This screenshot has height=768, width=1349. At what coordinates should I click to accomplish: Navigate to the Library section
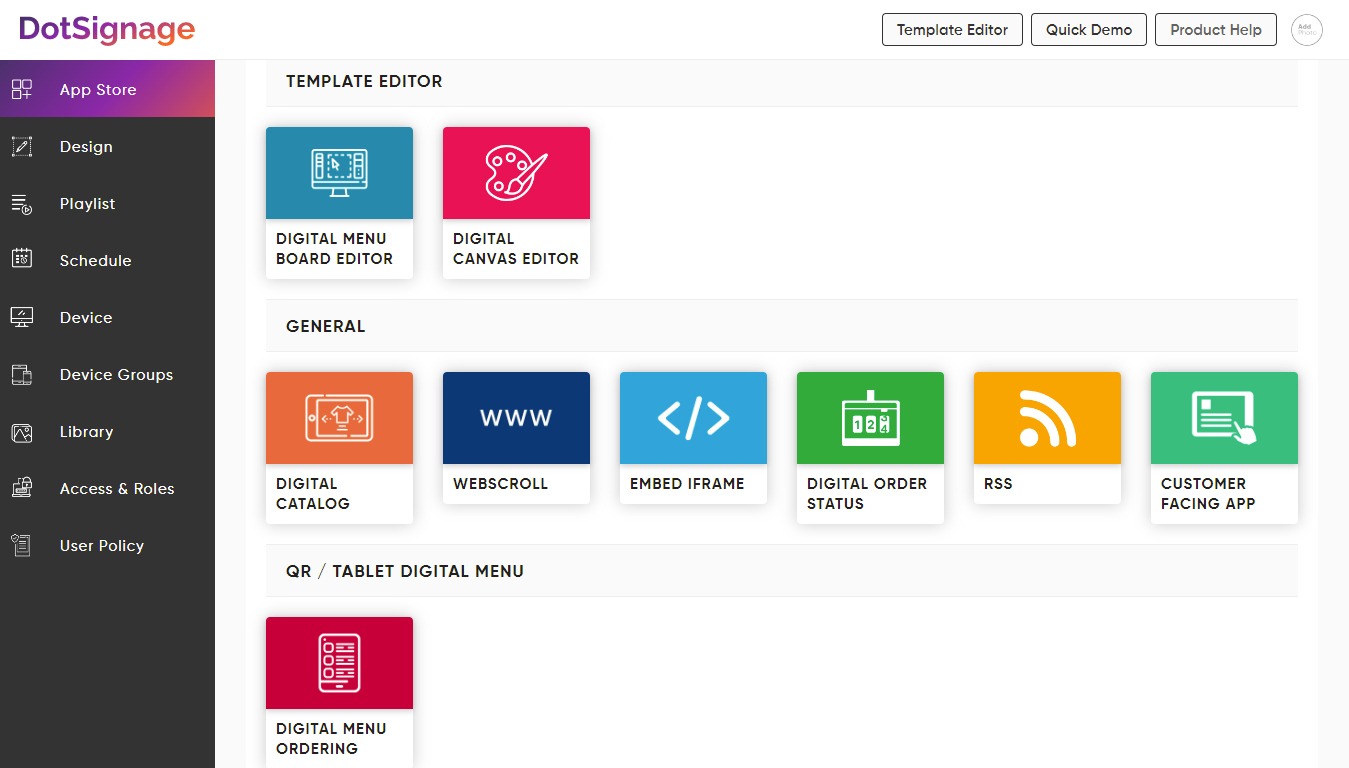[x=86, y=431]
